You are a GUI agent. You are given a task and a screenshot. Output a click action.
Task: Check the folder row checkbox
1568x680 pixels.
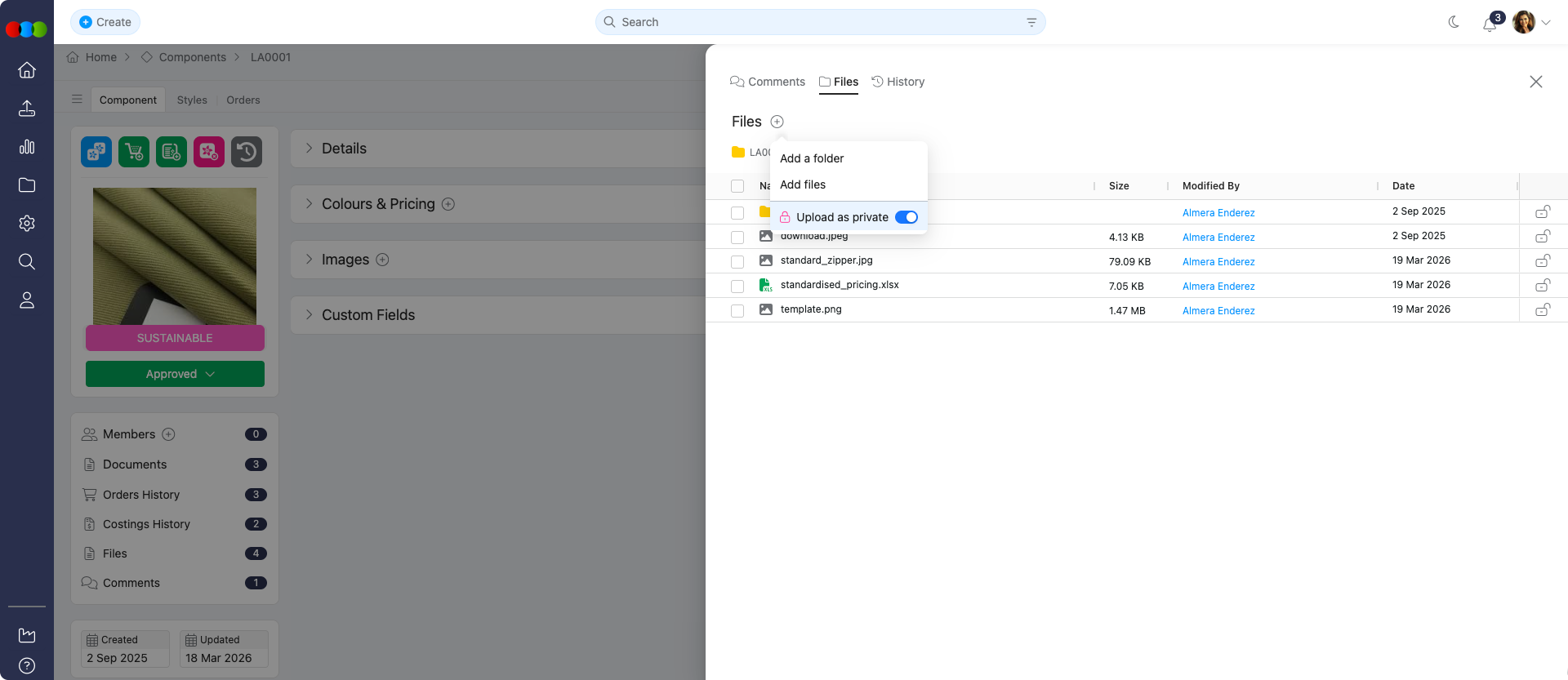click(737, 213)
